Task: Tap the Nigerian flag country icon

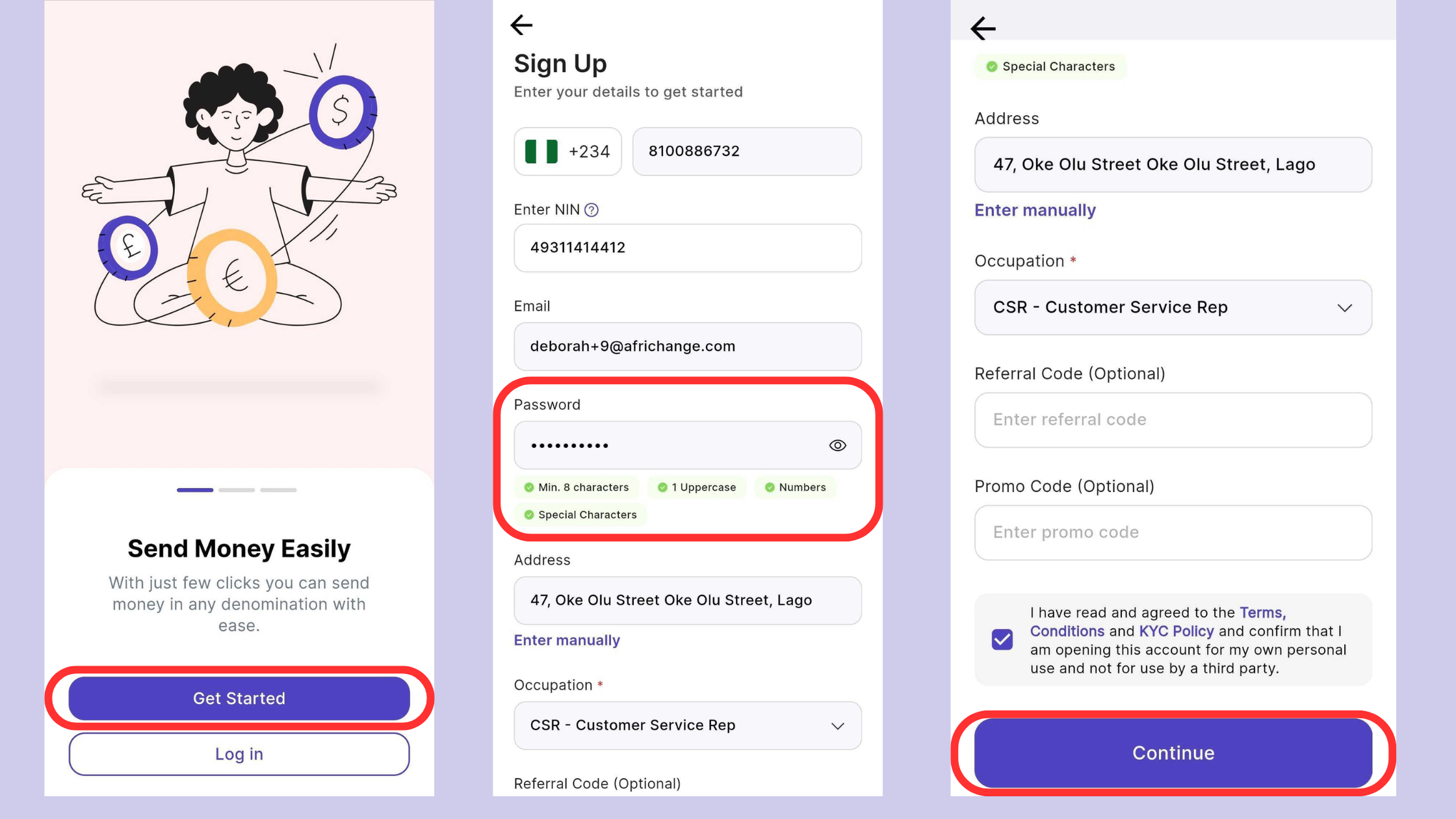Action: 541,151
